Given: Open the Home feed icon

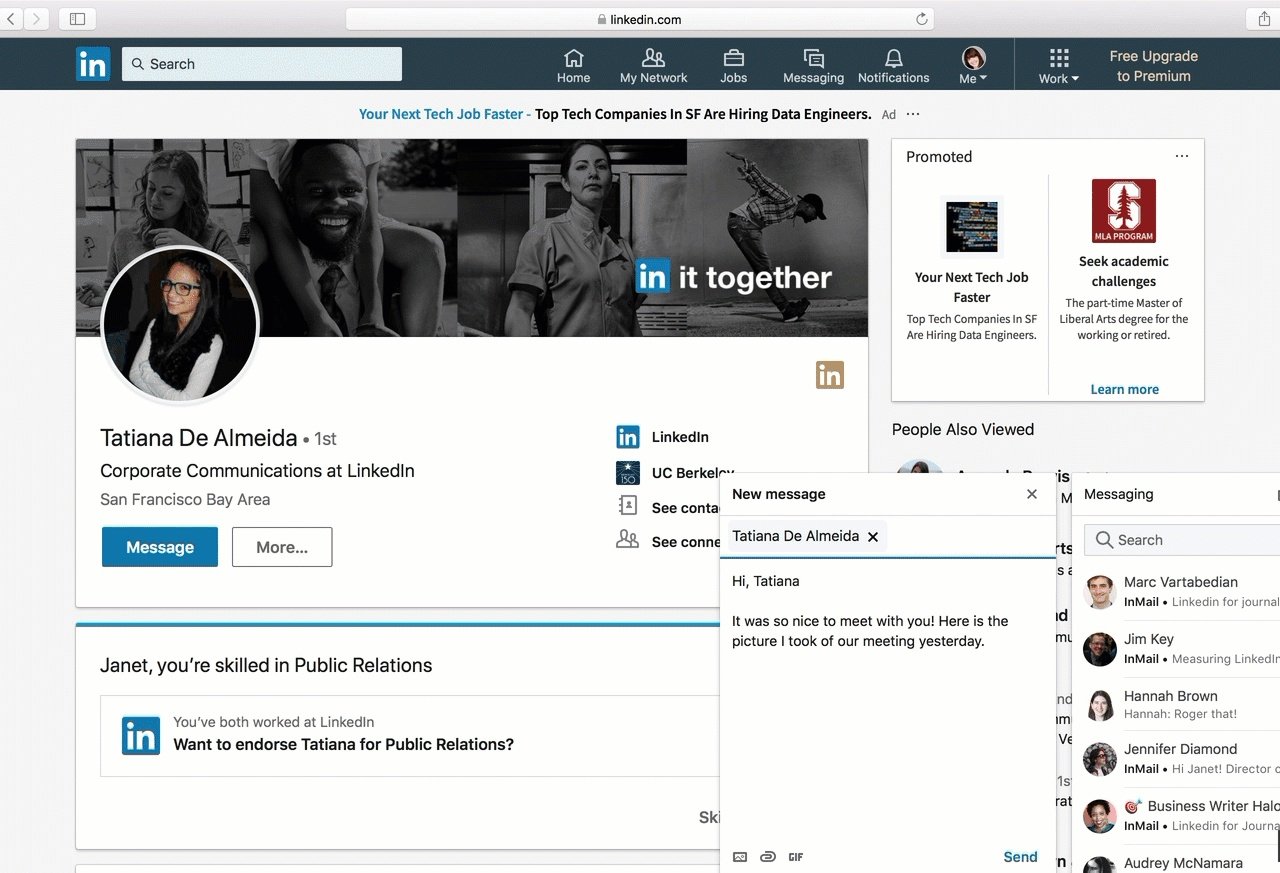Looking at the screenshot, I should (x=574, y=66).
